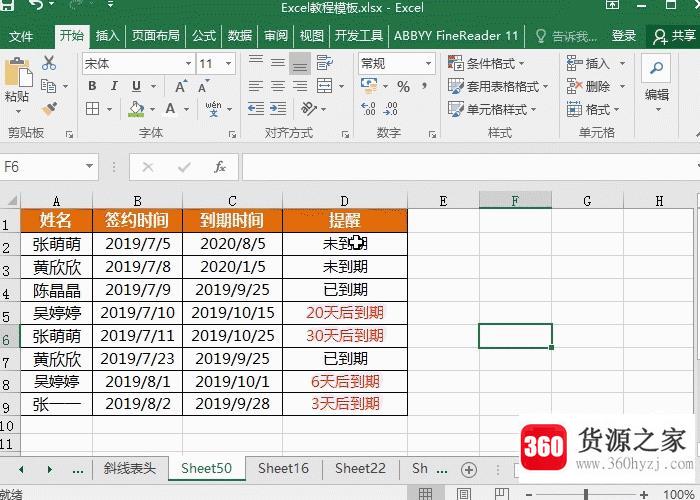Align text to top of cell

256,62
